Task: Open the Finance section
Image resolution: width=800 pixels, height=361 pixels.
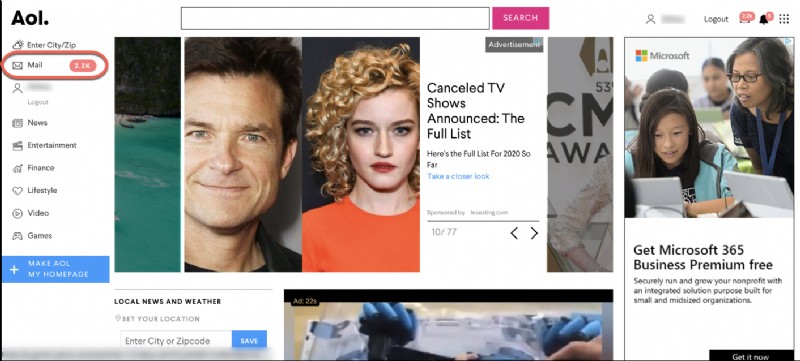Action: point(41,168)
